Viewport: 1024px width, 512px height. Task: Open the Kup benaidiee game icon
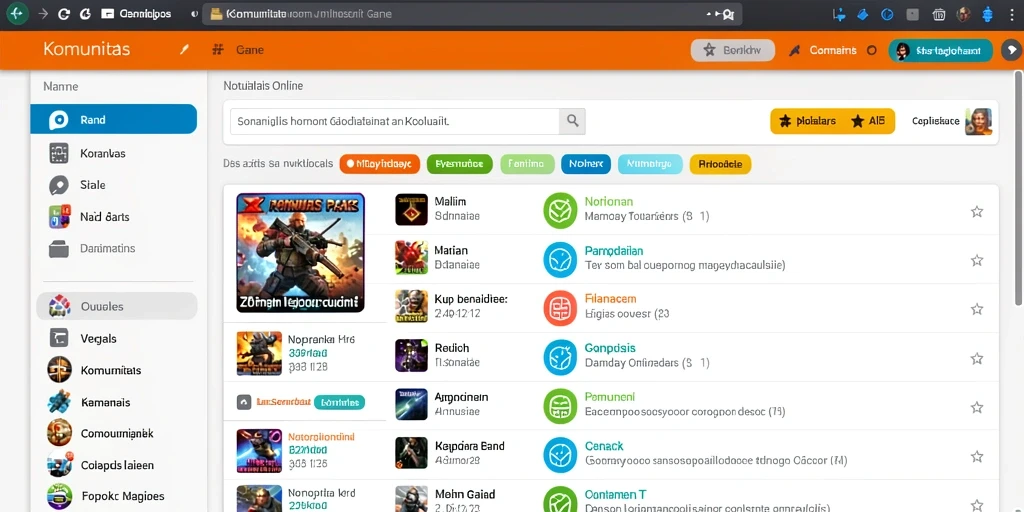pyautogui.click(x=411, y=306)
